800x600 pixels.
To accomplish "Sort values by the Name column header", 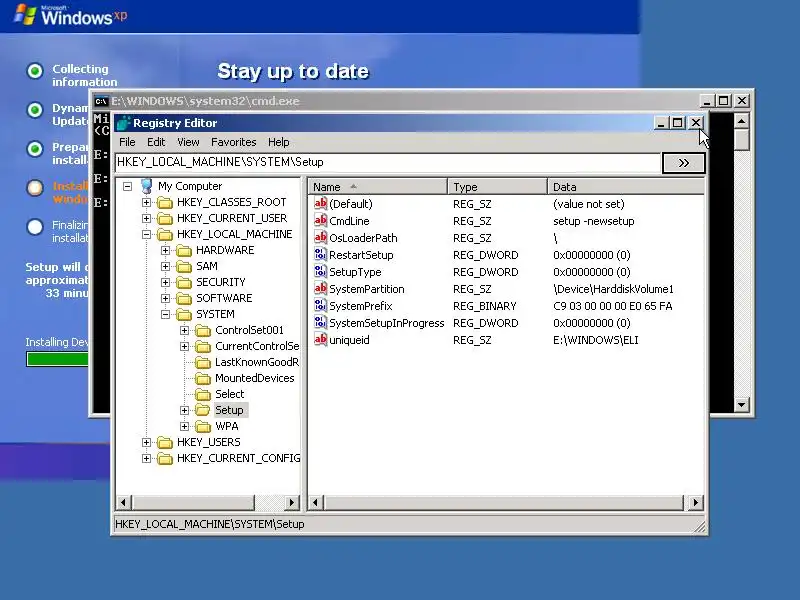I will point(378,187).
